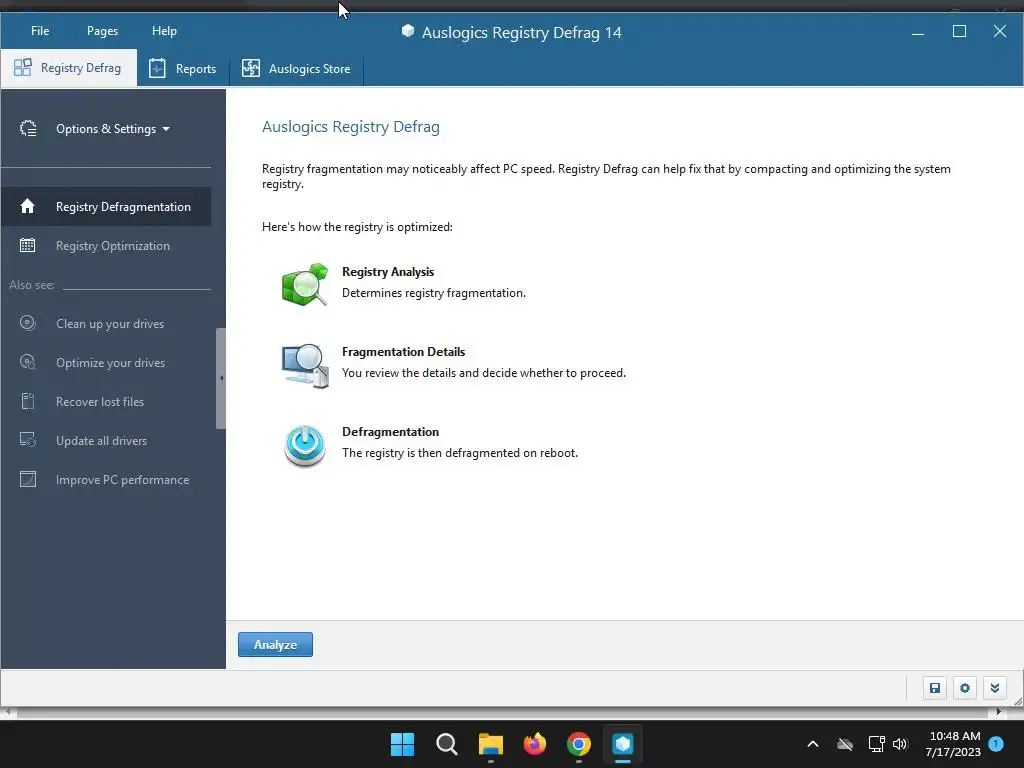Click the horizontal scrollbar right arrow
1024x768 pixels.
pos(999,712)
